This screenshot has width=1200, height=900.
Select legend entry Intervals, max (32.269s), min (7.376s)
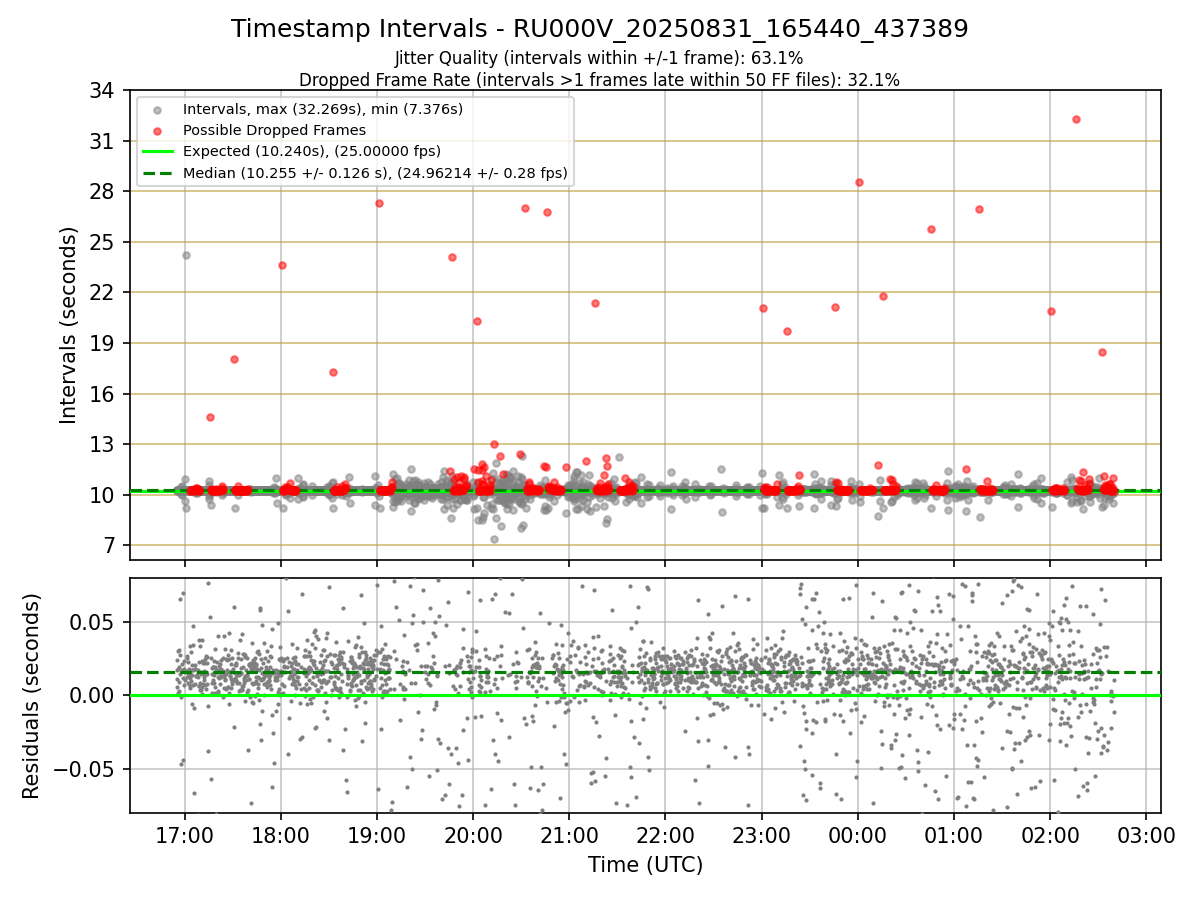tap(323, 109)
